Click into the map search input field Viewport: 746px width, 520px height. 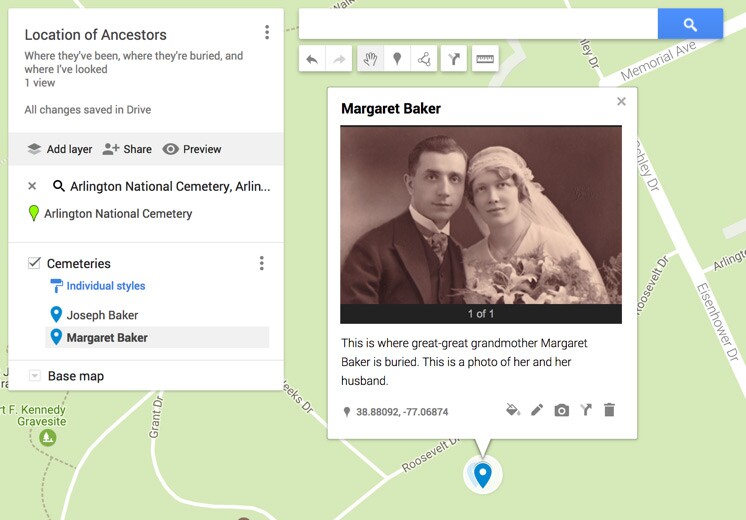click(478, 24)
